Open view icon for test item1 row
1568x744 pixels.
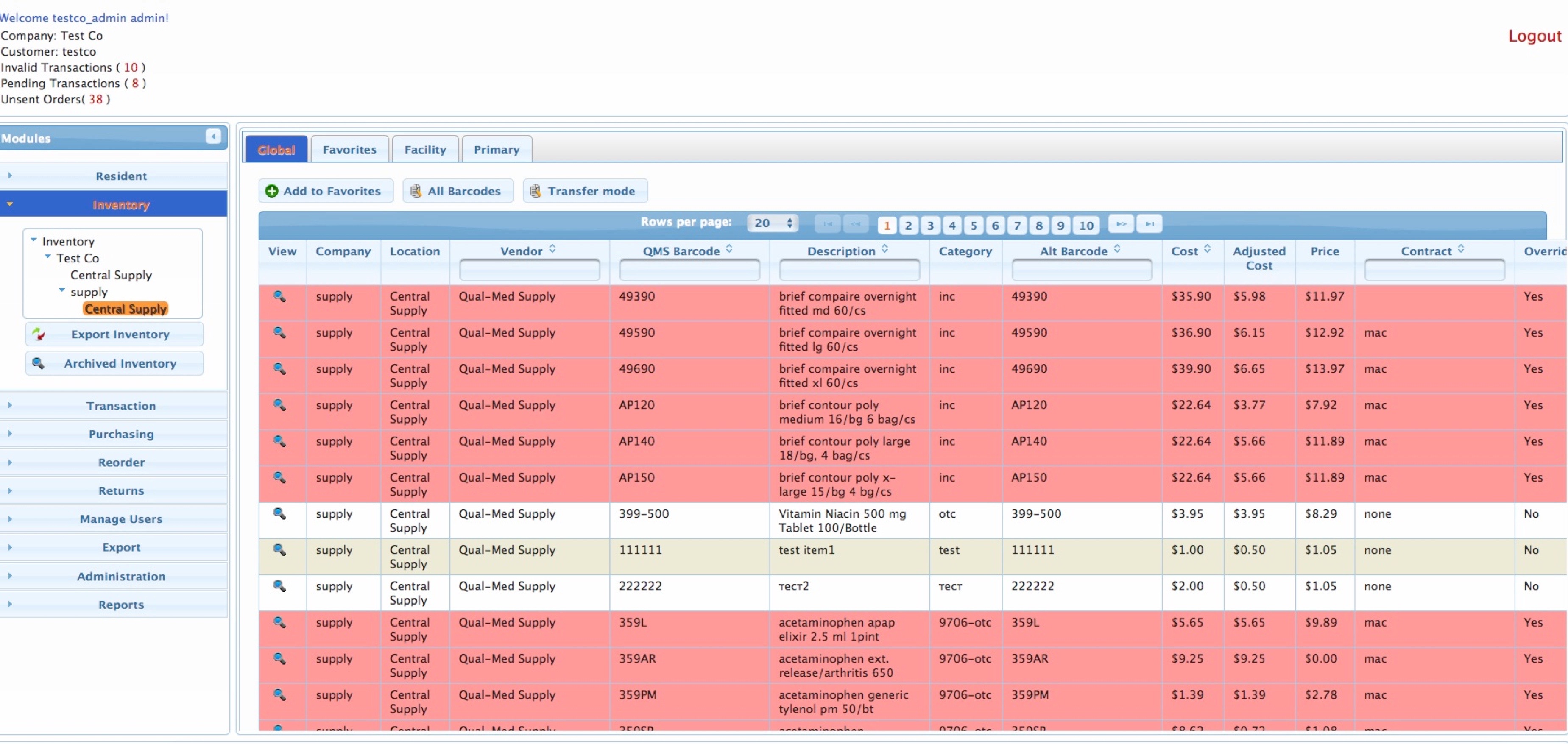pyautogui.click(x=279, y=550)
